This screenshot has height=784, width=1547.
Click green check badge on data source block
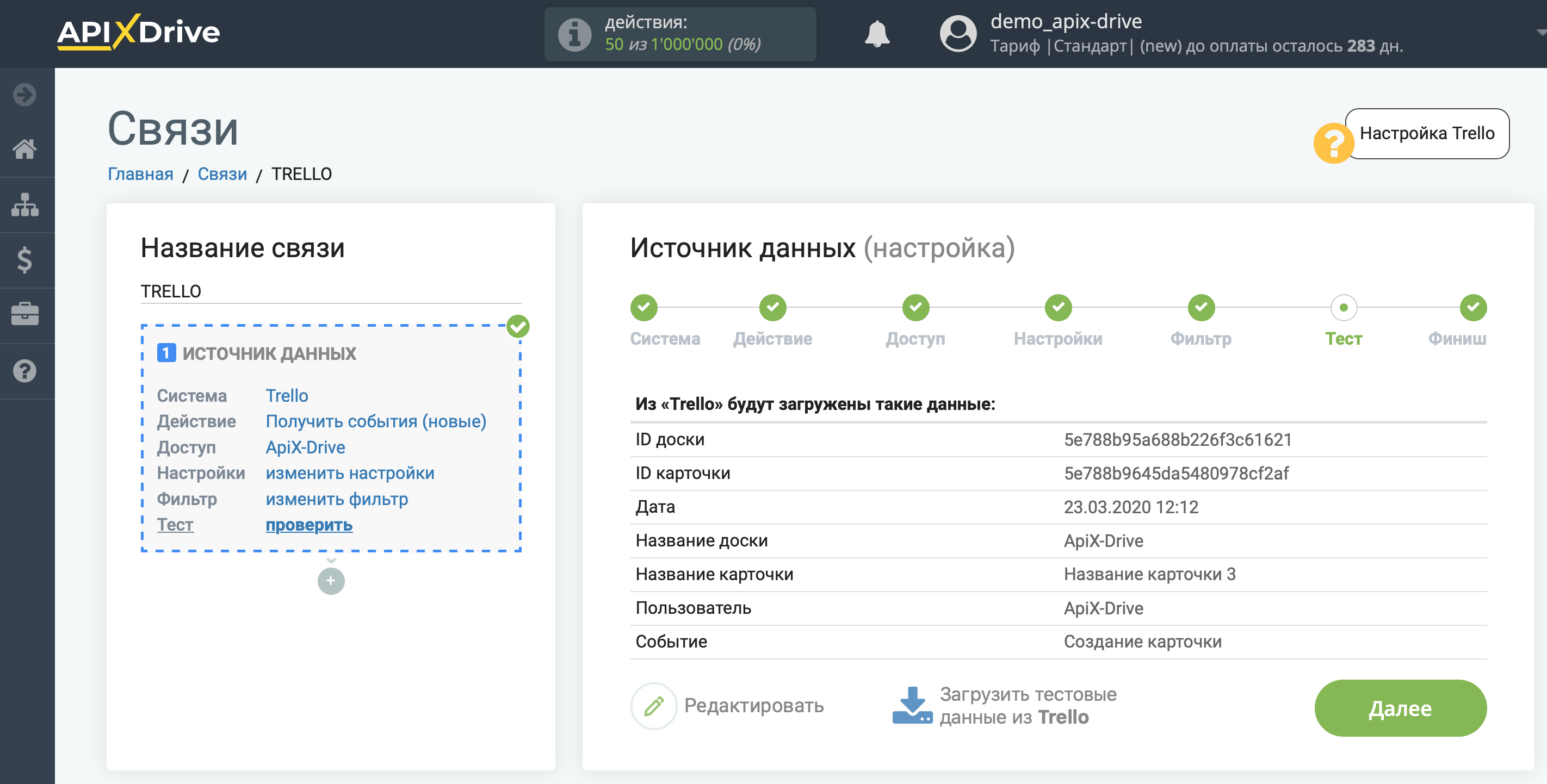pos(518,327)
